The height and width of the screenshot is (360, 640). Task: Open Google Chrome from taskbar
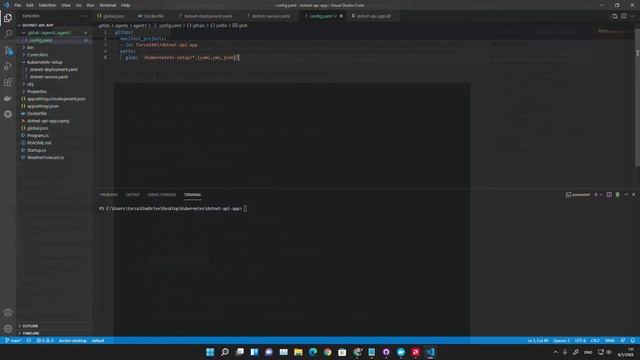point(328,352)
